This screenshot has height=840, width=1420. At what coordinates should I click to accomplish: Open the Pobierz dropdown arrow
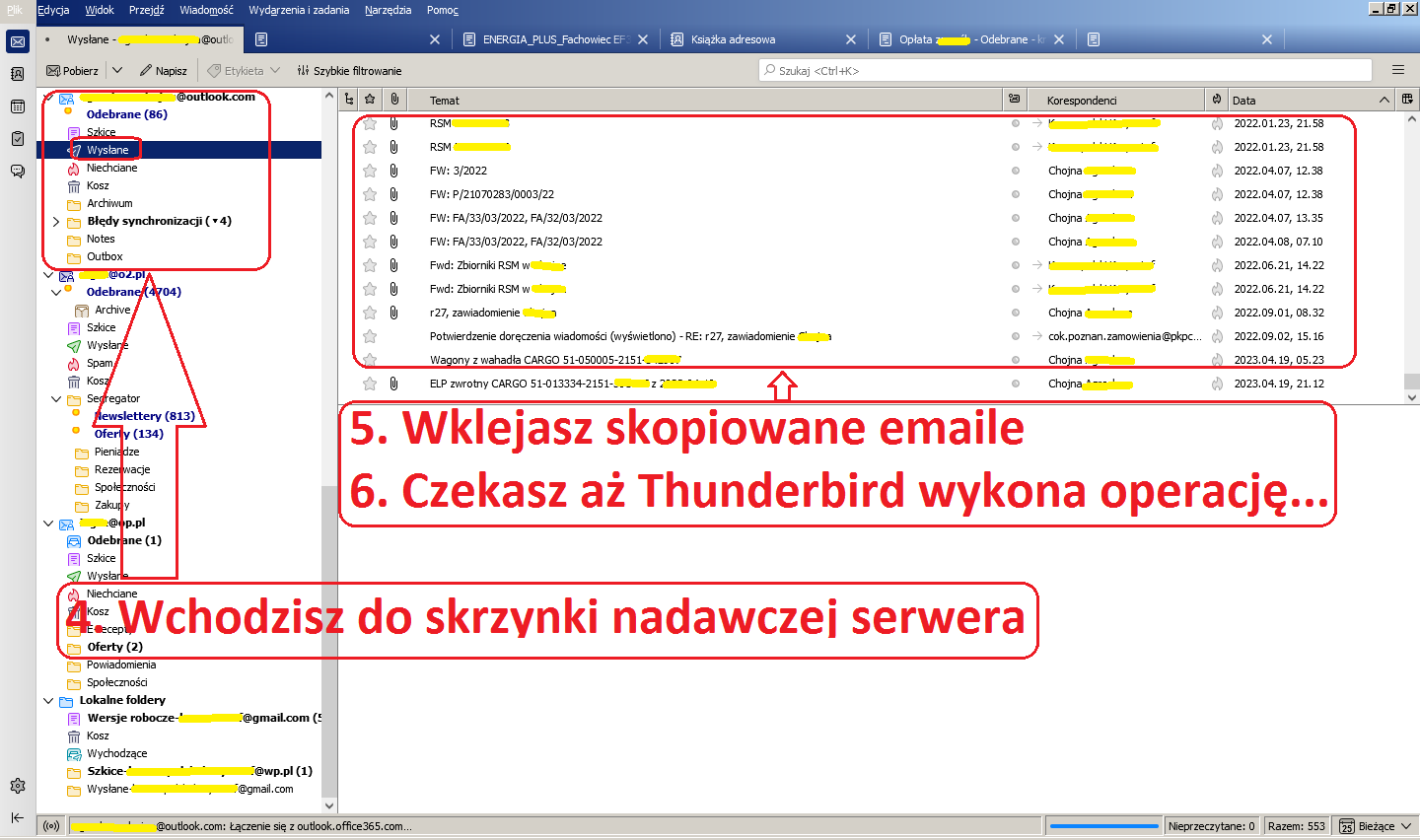pyautogui.click(x=117, y=70)
